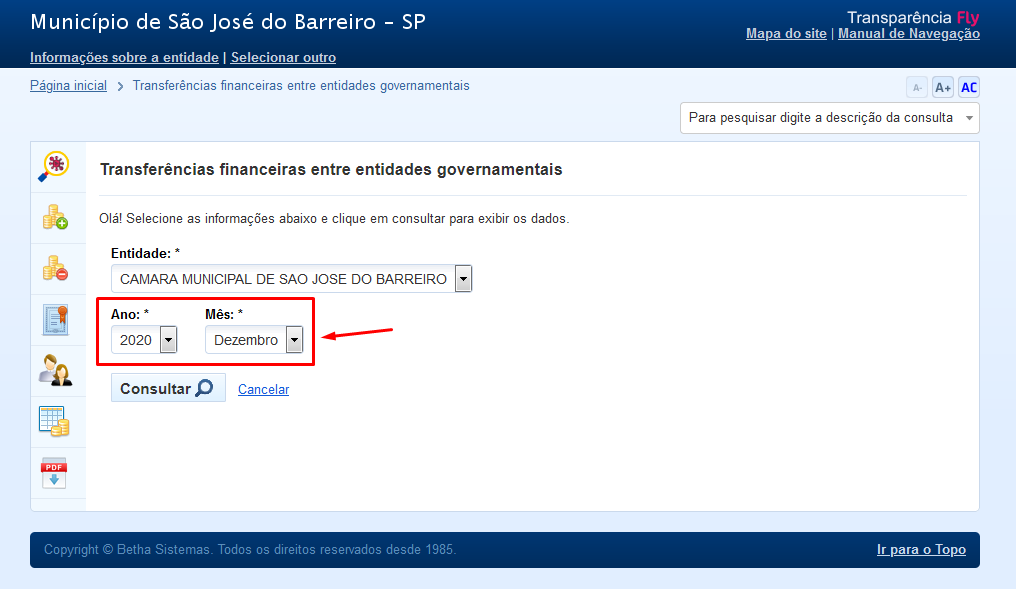Open the table with coins sidebar icon
The width and height of the screenshot is (1016, 589).
click(x=54, y=421)
